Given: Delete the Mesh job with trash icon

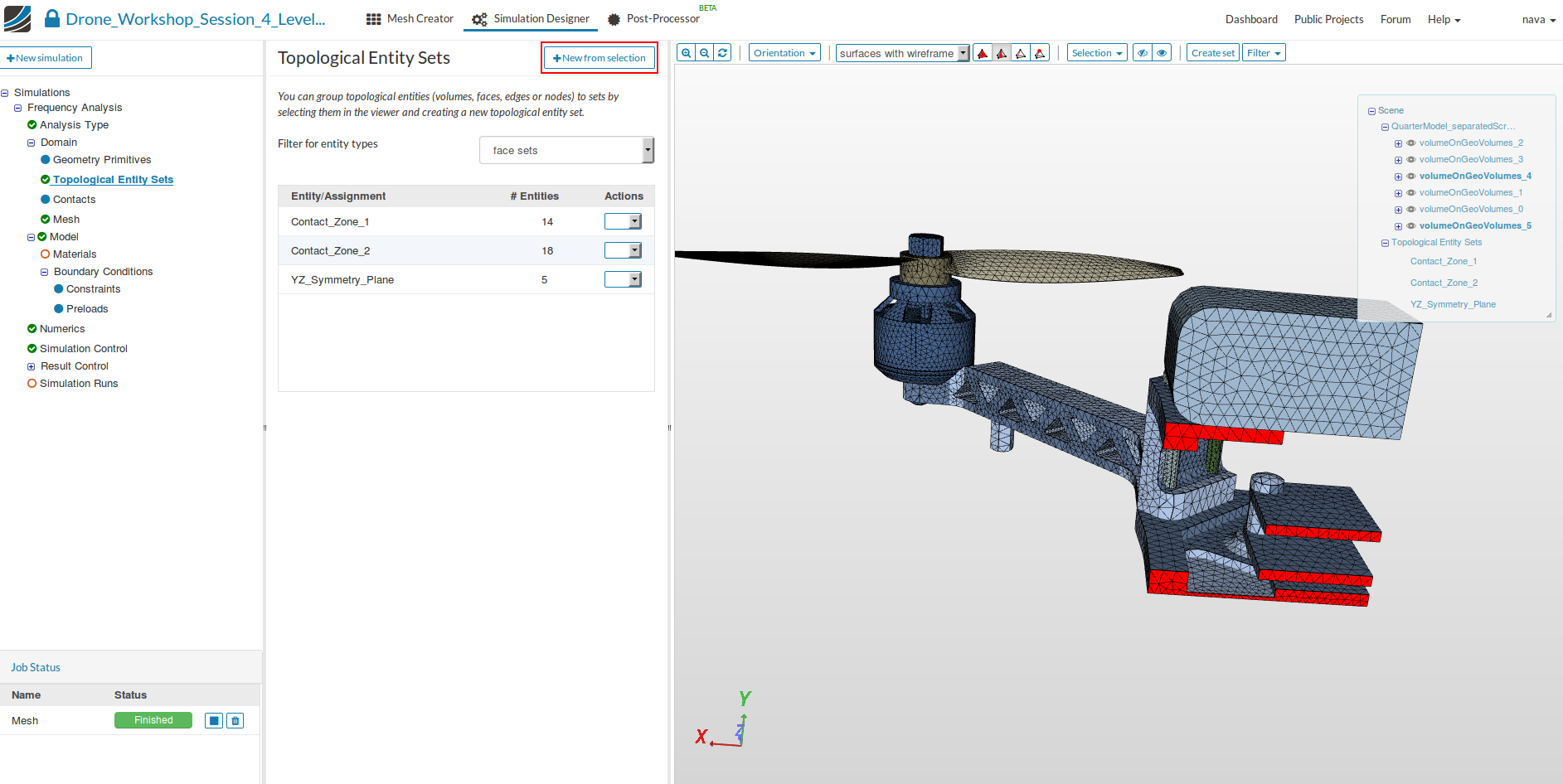Looking at the screenshot, I should tap(235, 721).
